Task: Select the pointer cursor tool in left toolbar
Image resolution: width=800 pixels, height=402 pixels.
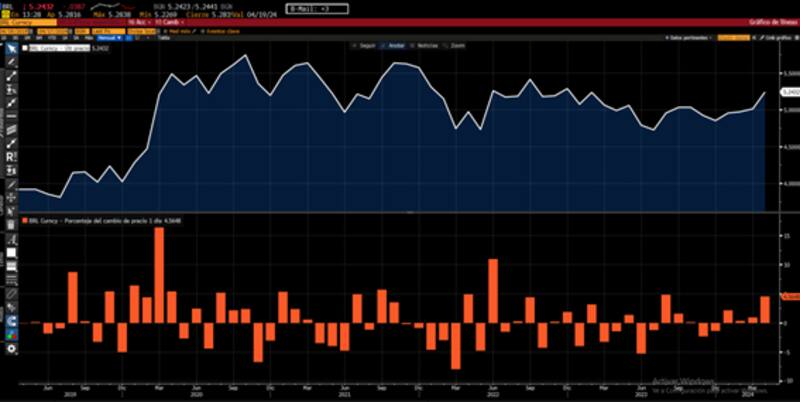Action: click(11, 48)
